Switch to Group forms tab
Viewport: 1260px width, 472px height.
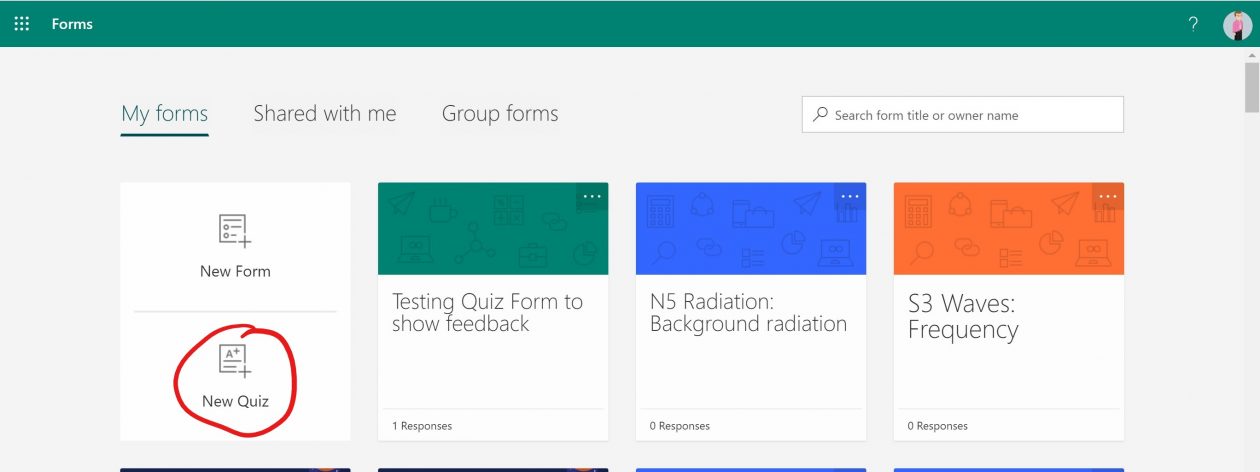click(x=500, y=114)
